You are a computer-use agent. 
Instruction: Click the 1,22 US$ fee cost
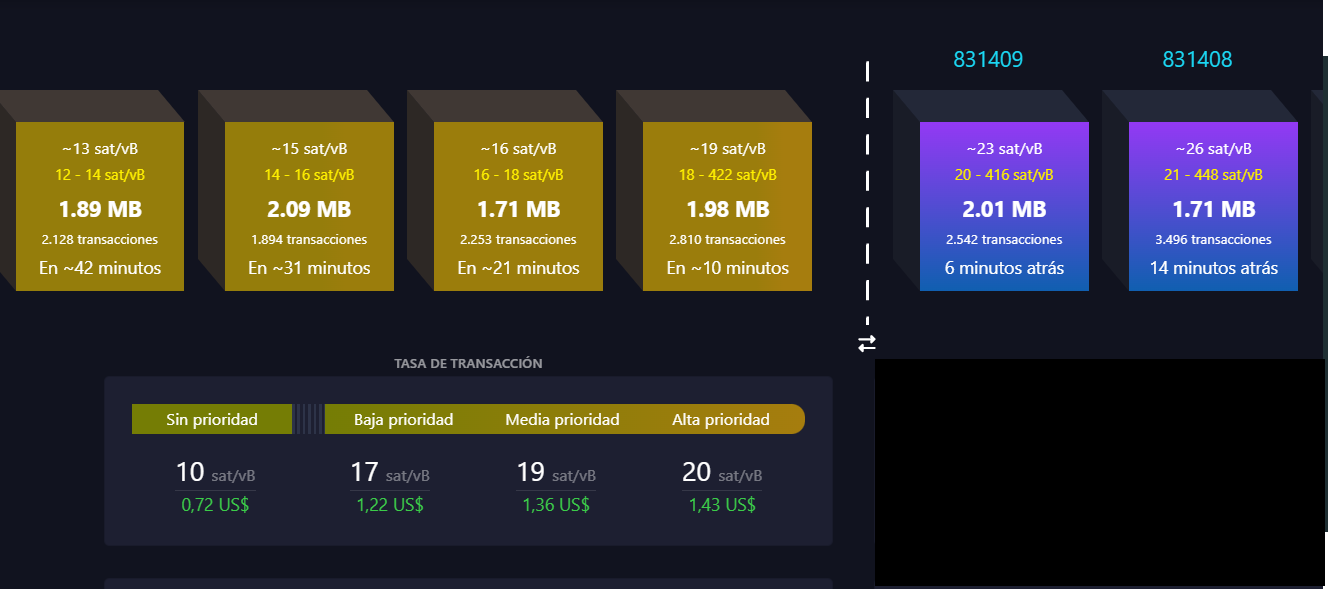[390, 505]
